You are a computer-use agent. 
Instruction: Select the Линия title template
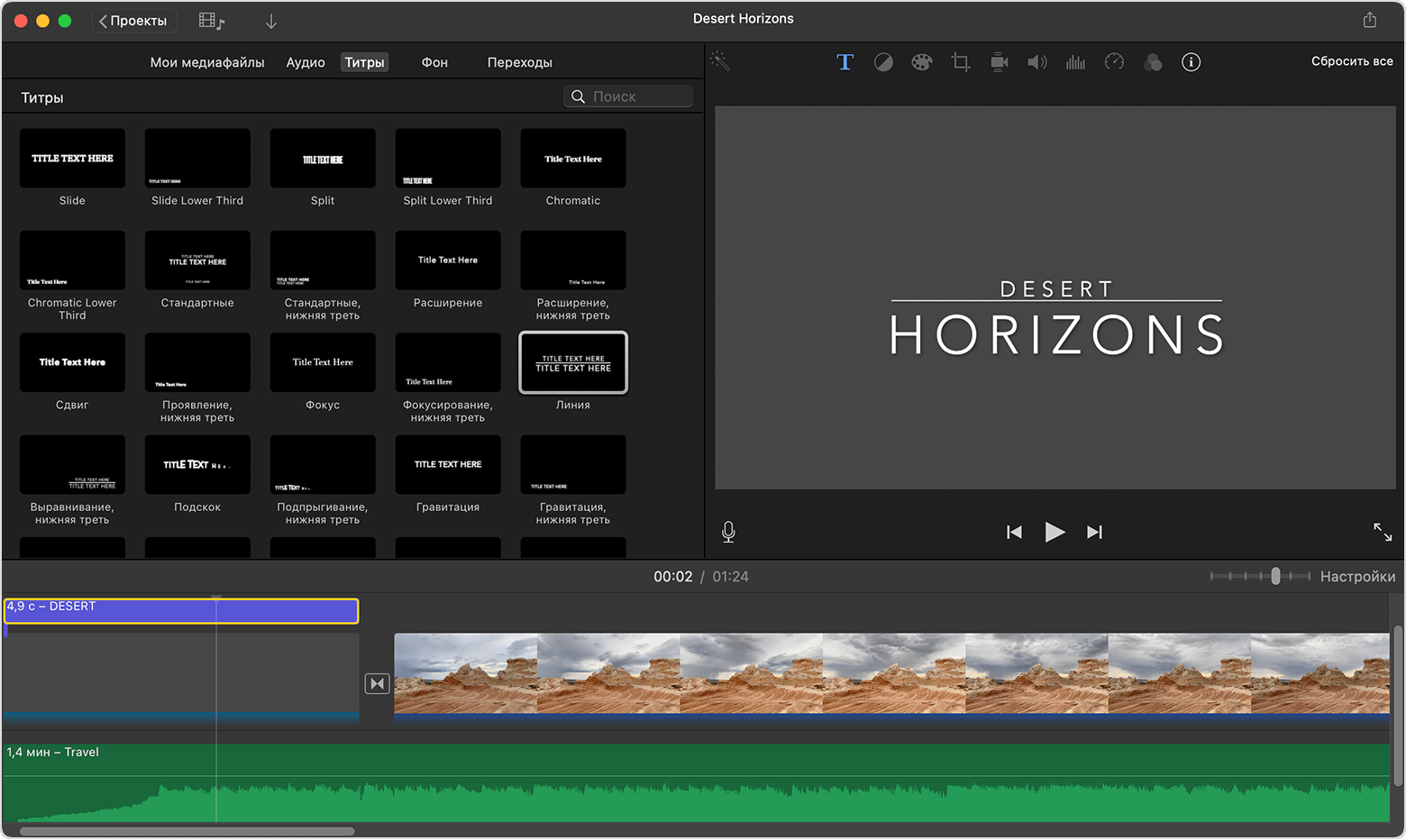(x=572, y=363)
